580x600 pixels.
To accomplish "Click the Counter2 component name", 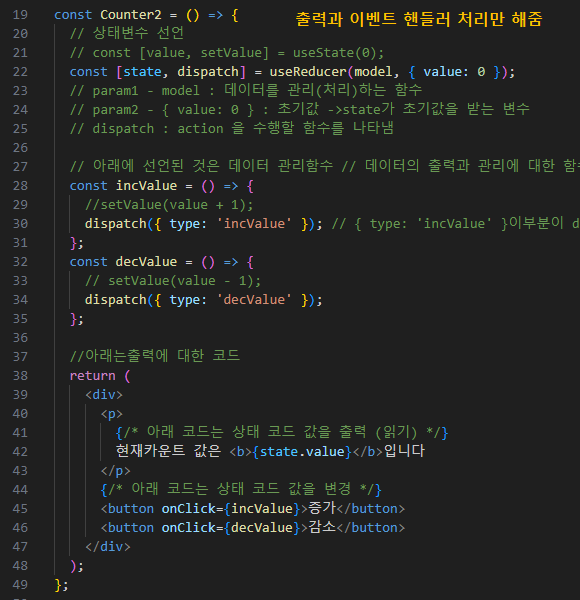I will (x=131, y=15).
